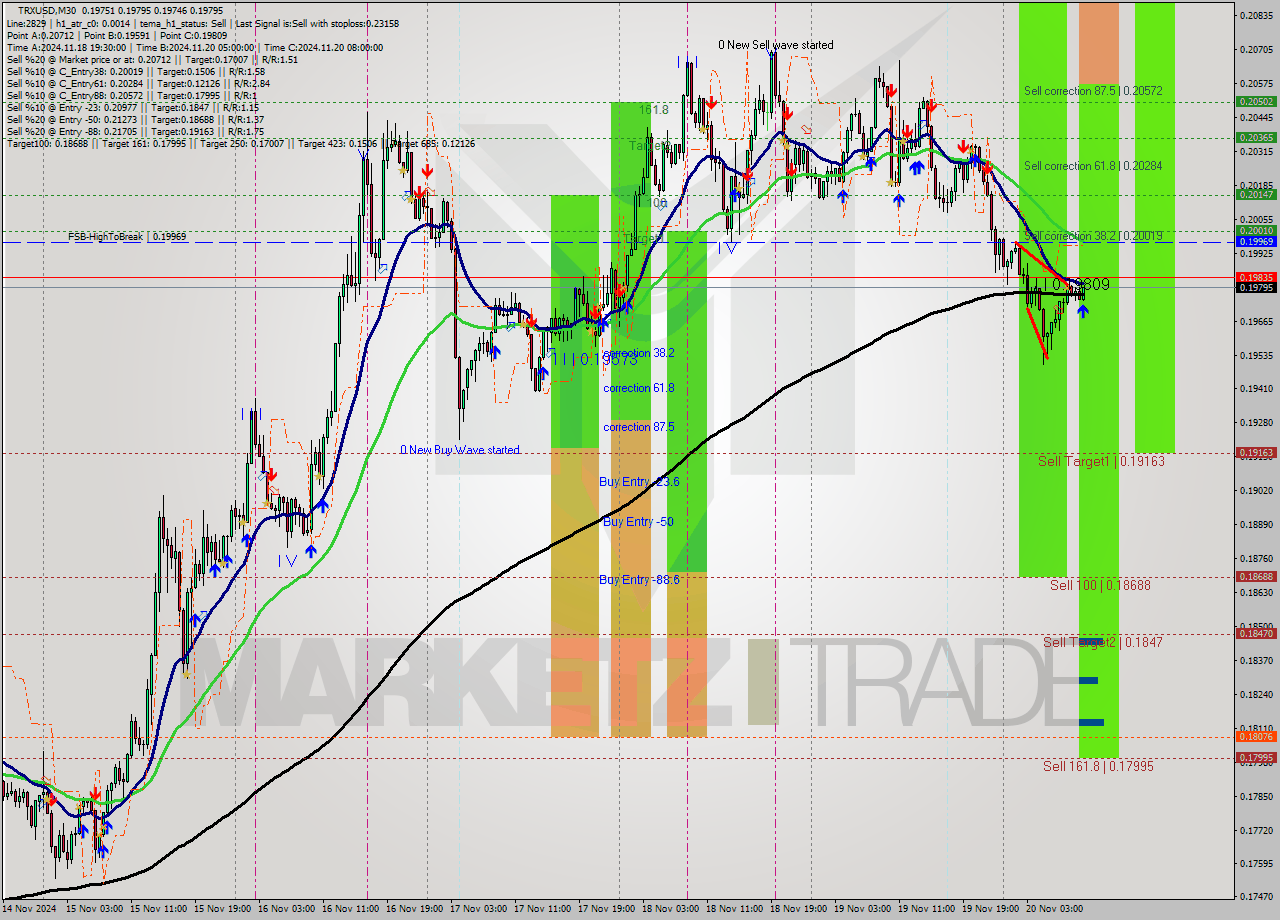Viewport: 1280px width, 920px height.
Task: Click the 'Sell 100 | 0.18688' label
Action: coord(1100,585)
